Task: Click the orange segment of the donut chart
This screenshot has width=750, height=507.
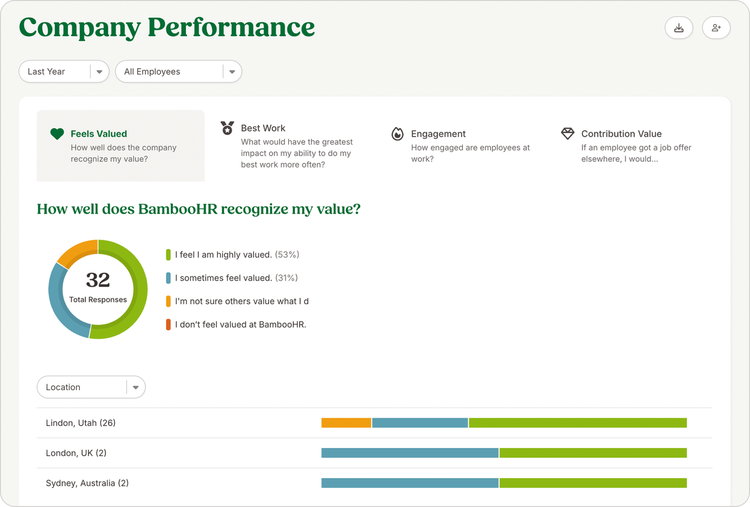Action: [x=77, y=252]
